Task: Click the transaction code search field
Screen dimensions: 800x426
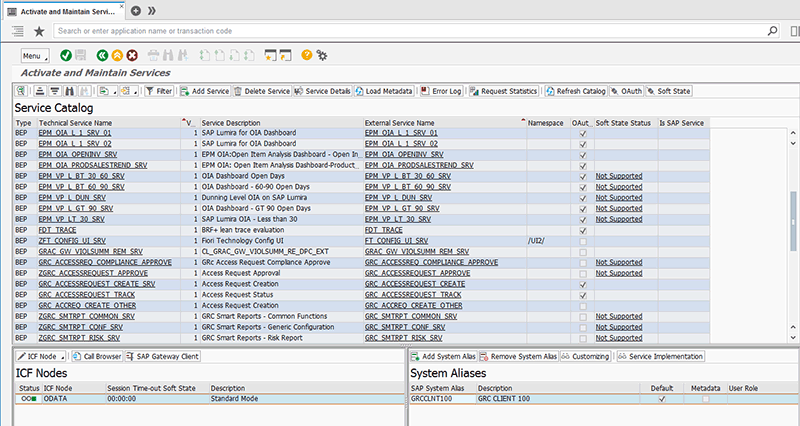Action: [x=400, y=31]
